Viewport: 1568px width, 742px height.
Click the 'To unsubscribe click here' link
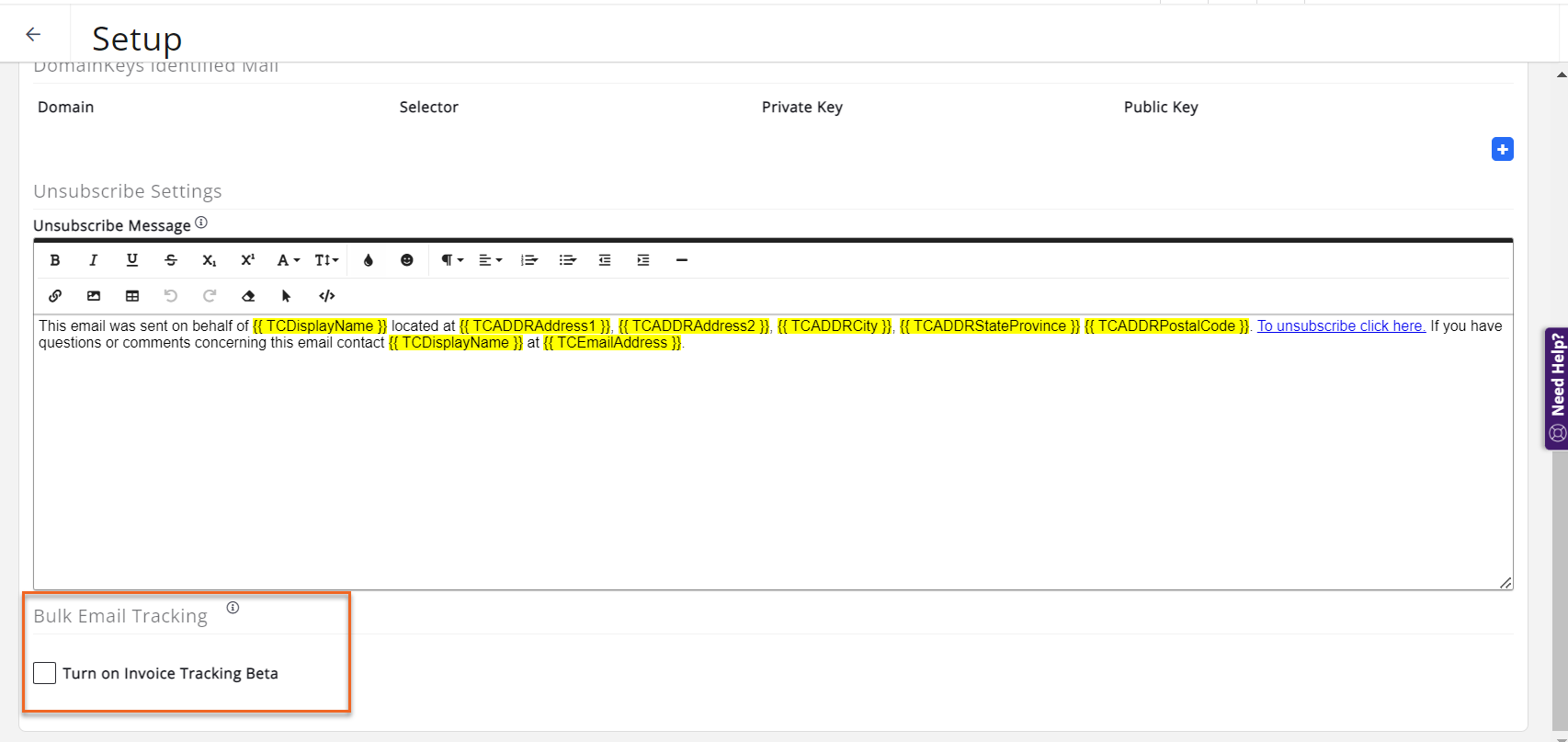[x=1340, y=325]
